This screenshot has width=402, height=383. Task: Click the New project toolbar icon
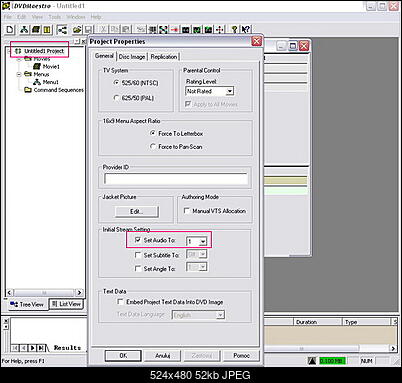[10, 30]
